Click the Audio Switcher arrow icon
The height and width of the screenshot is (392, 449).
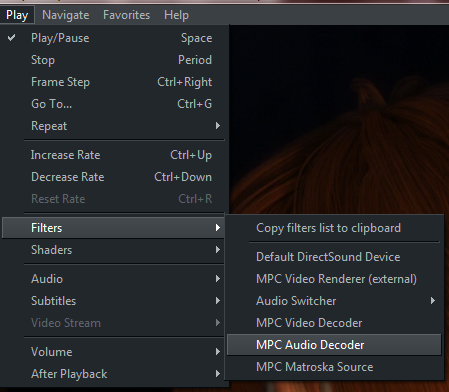433,301
